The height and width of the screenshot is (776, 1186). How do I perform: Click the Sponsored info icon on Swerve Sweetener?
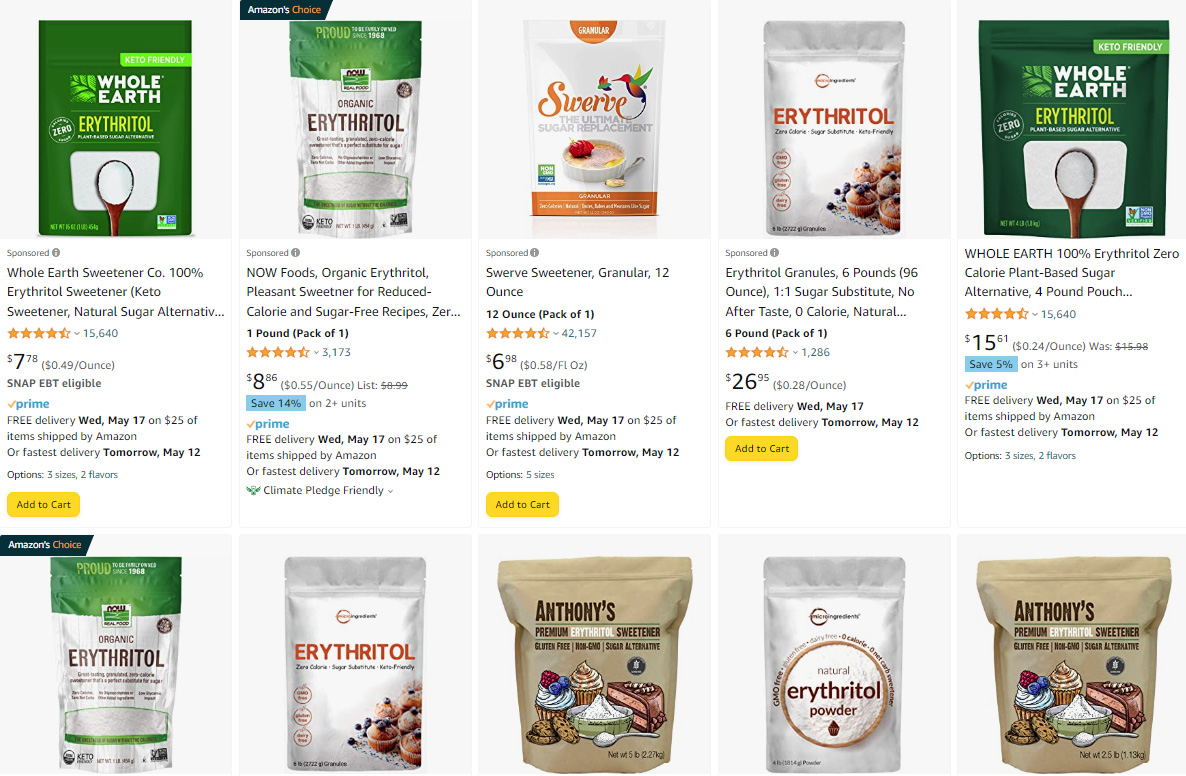click(535, 253)
